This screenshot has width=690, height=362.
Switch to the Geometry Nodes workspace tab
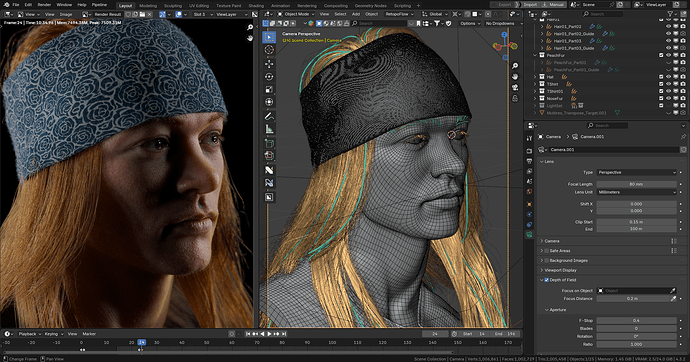[x=371, y=6]
